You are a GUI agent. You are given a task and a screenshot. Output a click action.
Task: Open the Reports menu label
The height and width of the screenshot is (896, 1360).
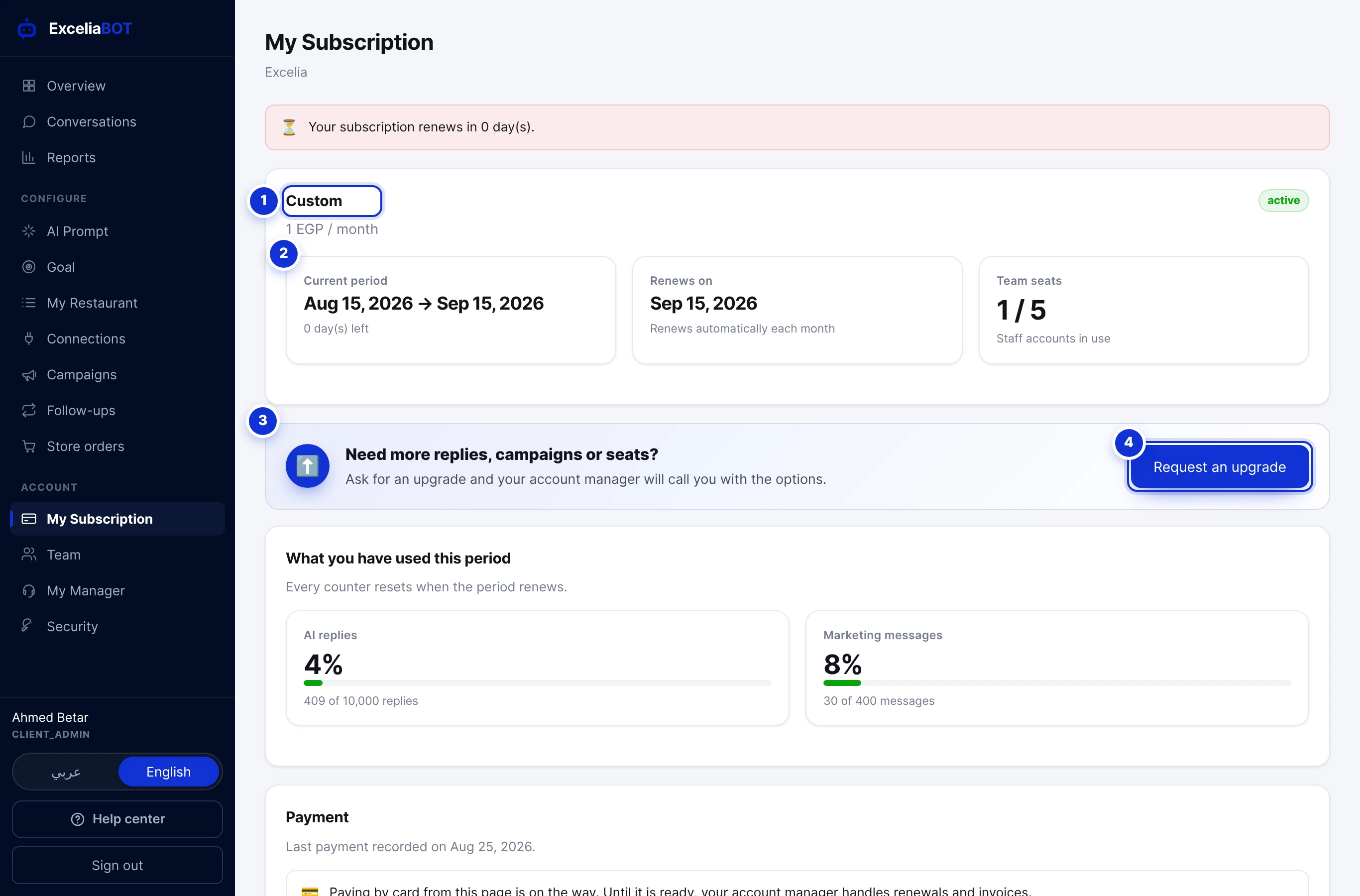pyautogui.click(x=71, y=157)
